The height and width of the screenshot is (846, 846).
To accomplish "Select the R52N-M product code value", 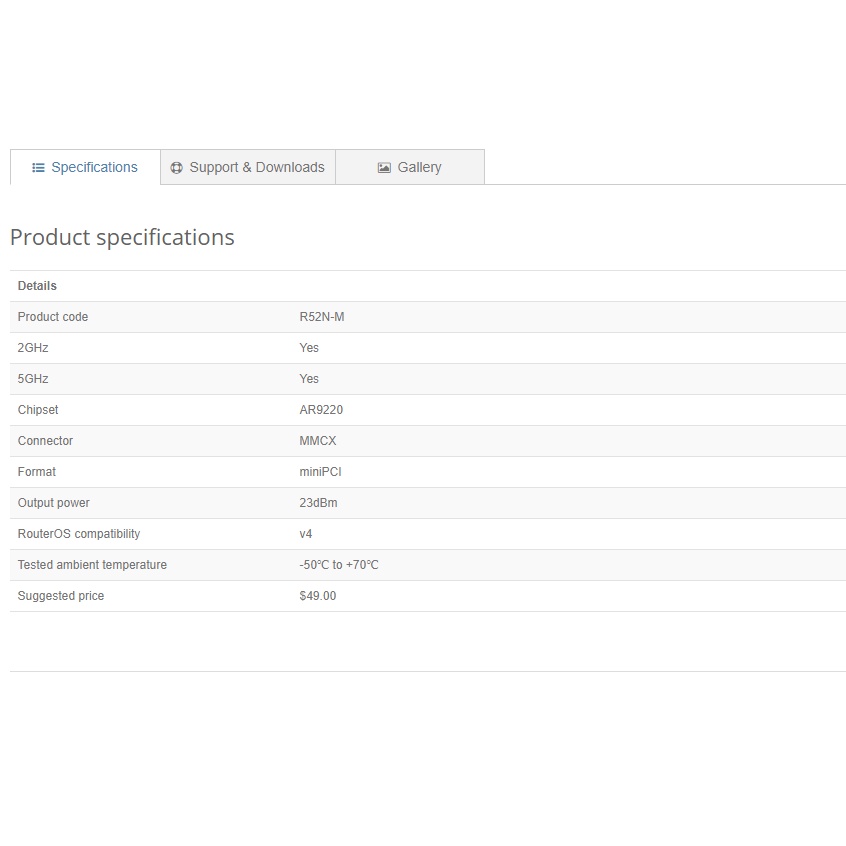I will tap(321, 317).
